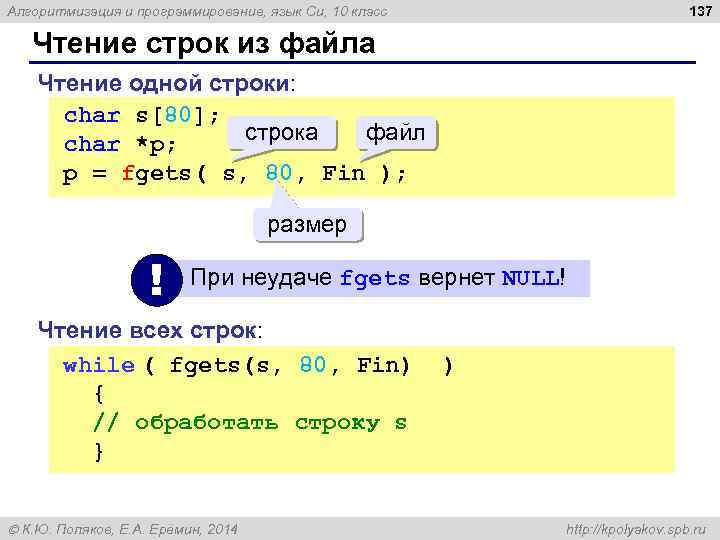Click the slide title 'Чтение строк из файла'
The height and width of the screenshot is (540, 720).
click(x=204, y=43)
